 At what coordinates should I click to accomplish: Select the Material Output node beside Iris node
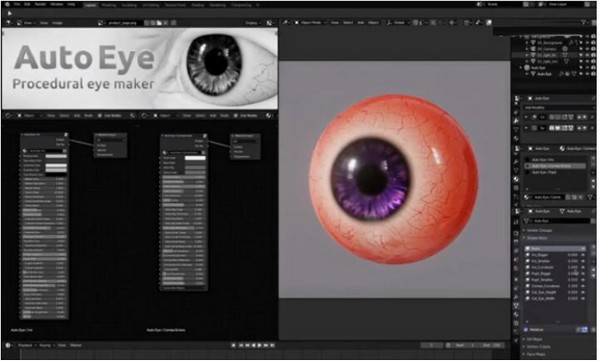(x=110, y=145)
